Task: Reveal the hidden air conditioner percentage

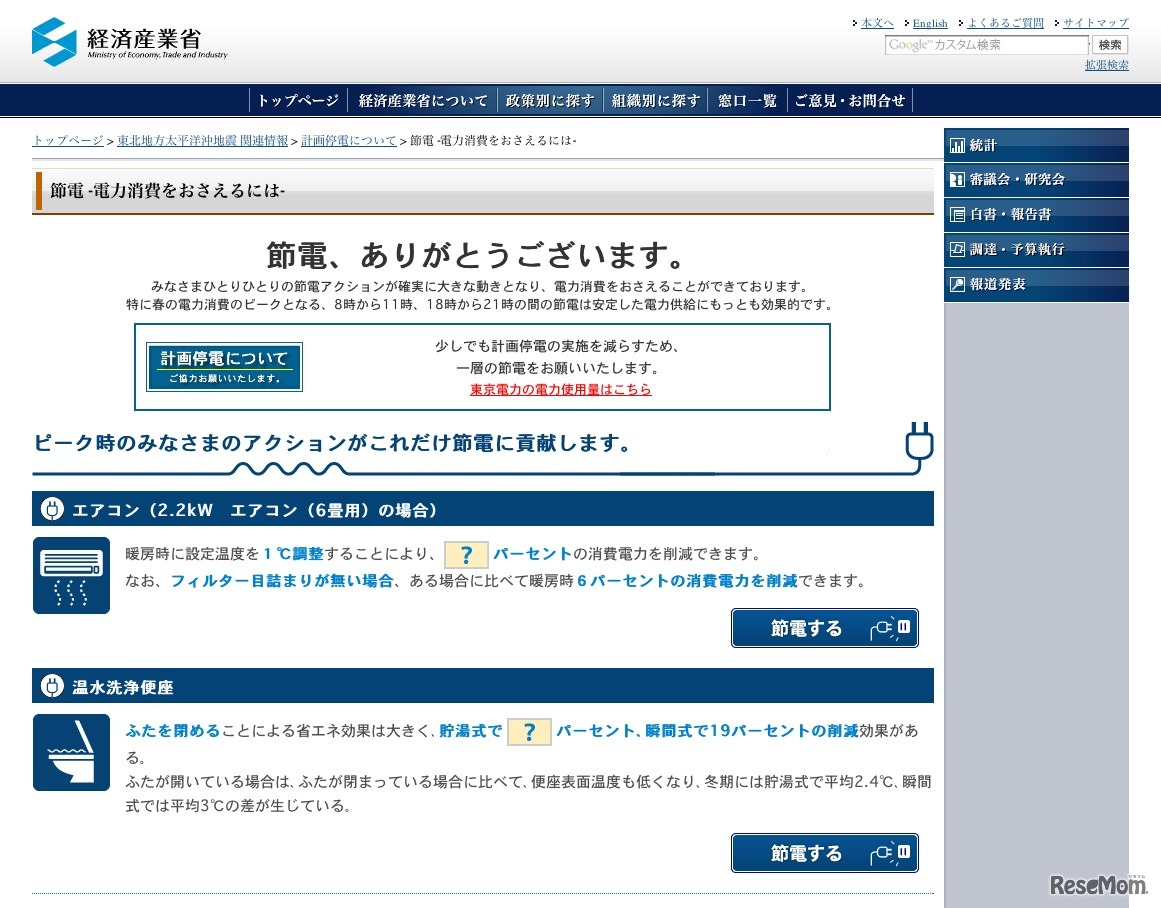Action: 466,555
